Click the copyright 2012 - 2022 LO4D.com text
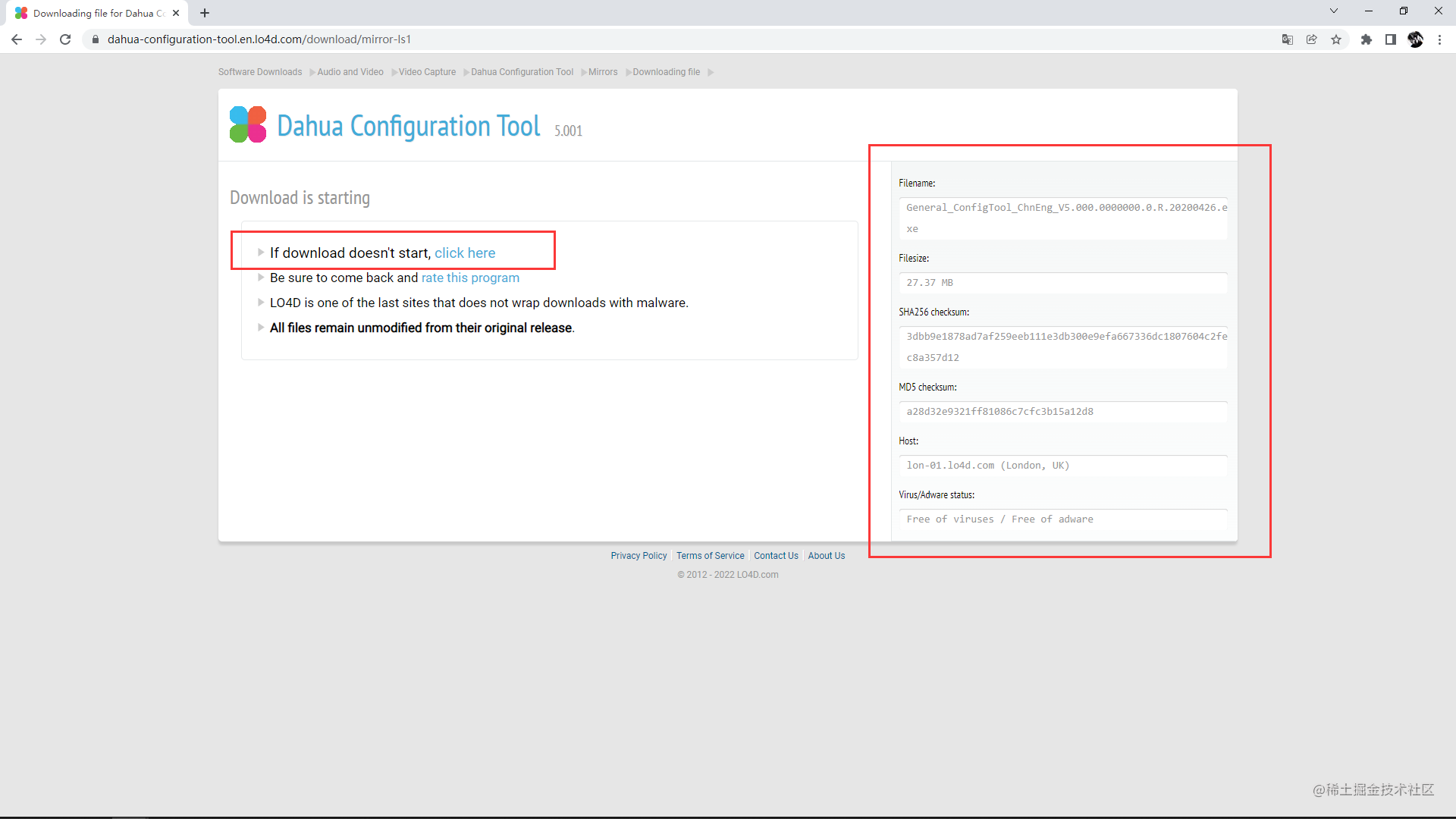 [x=728, y=575]
